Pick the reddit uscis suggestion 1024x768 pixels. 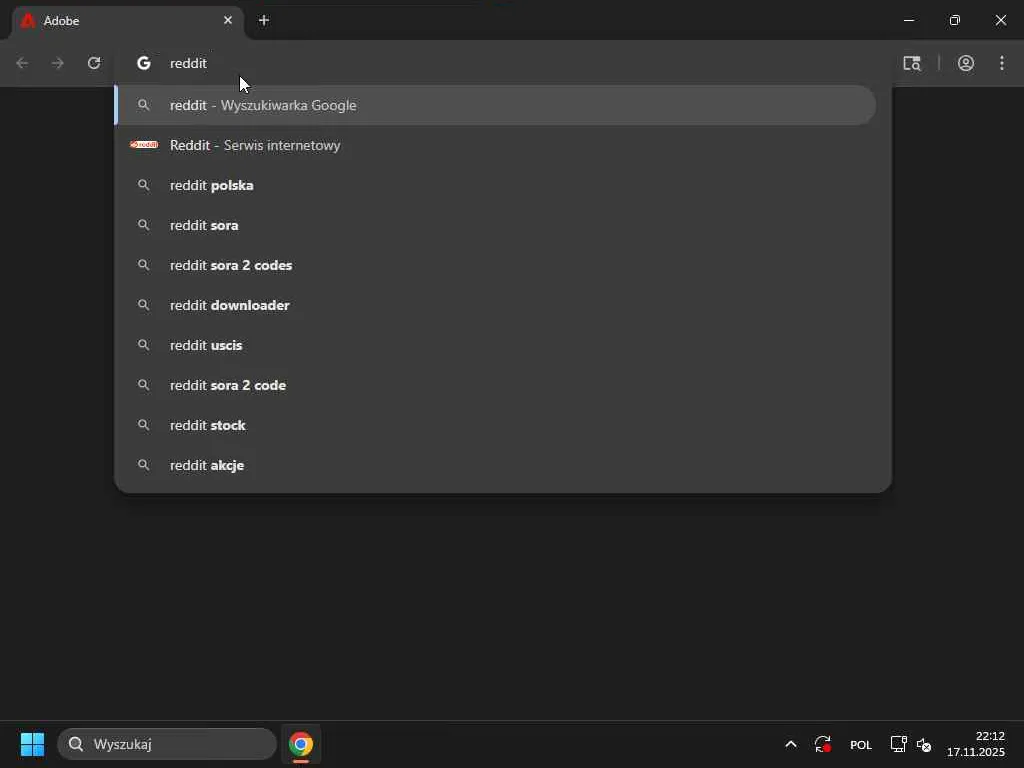495,345
